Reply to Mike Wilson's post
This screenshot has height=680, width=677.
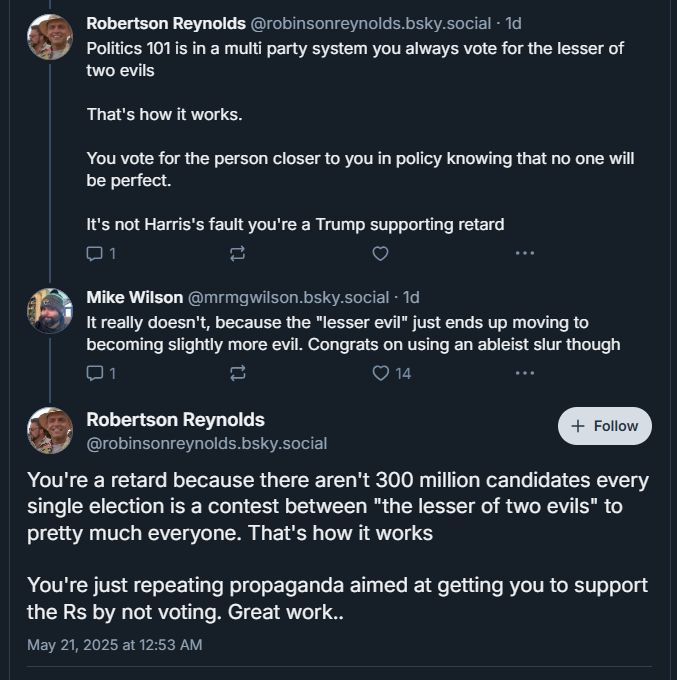pos(95,373)
